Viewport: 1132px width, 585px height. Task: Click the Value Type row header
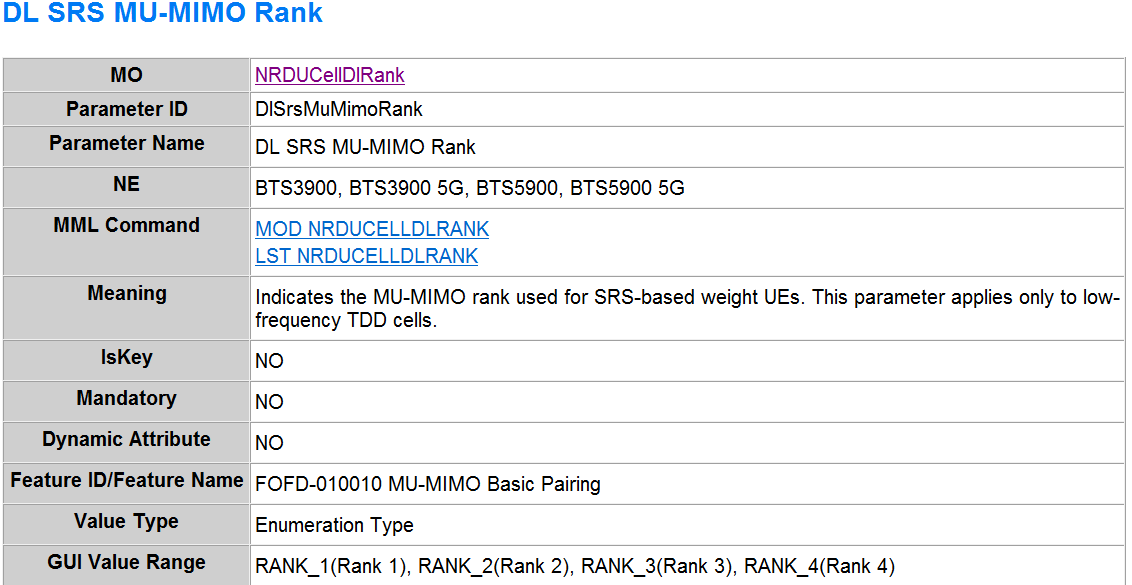(126, 521)
